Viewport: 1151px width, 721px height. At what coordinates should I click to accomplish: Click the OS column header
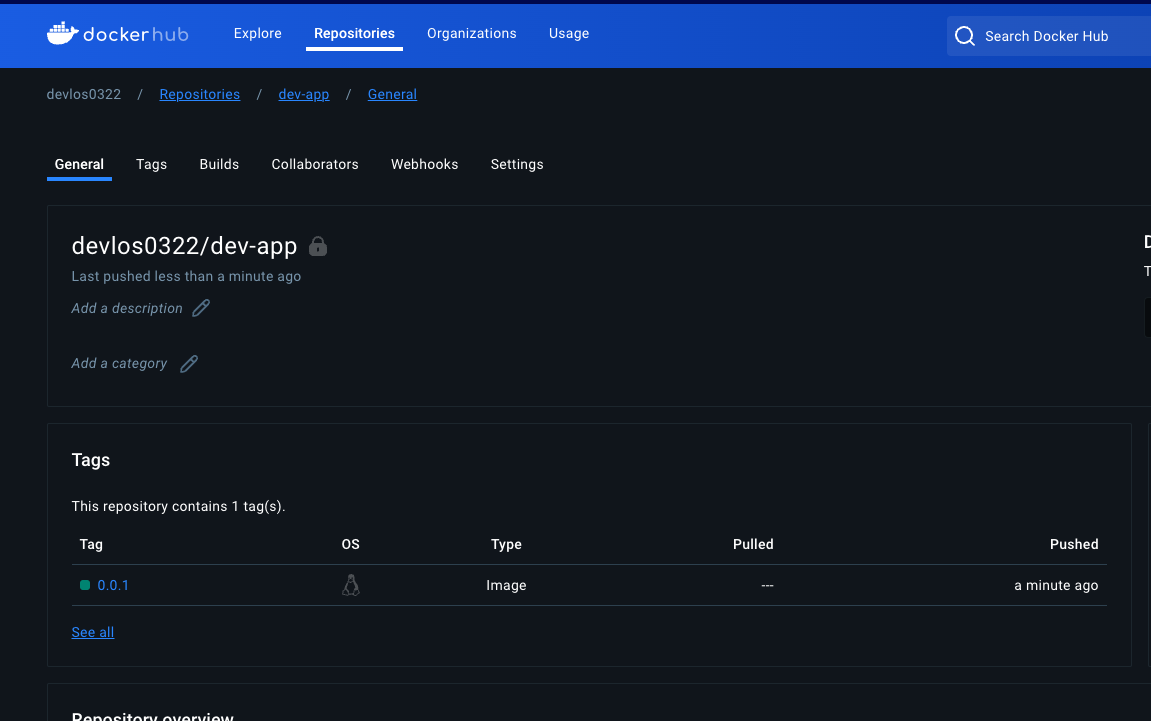click(351, 544)
